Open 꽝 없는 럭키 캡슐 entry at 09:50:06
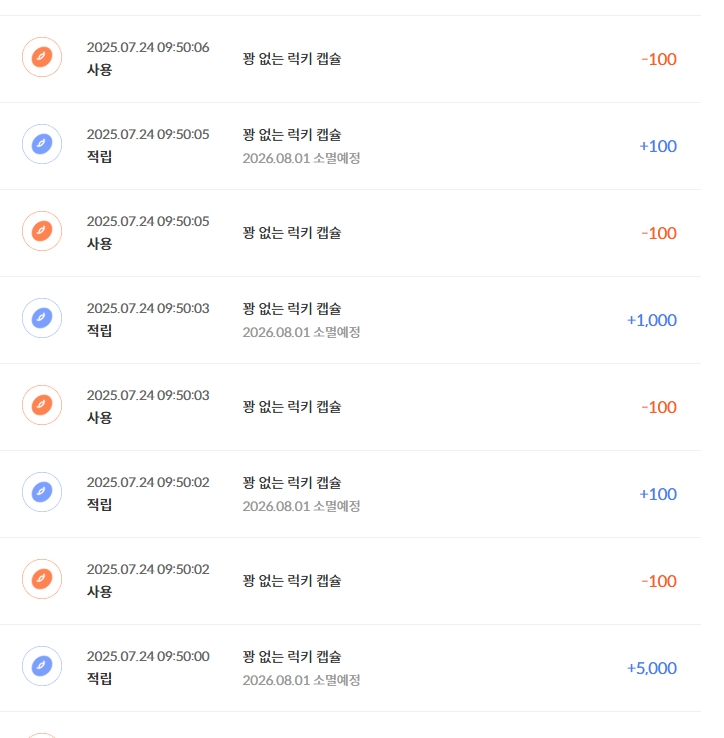 click(x=292, y=59)
